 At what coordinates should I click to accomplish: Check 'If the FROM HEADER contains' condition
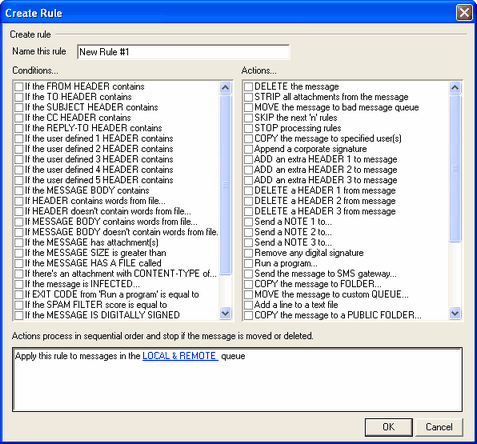point(19,87)
